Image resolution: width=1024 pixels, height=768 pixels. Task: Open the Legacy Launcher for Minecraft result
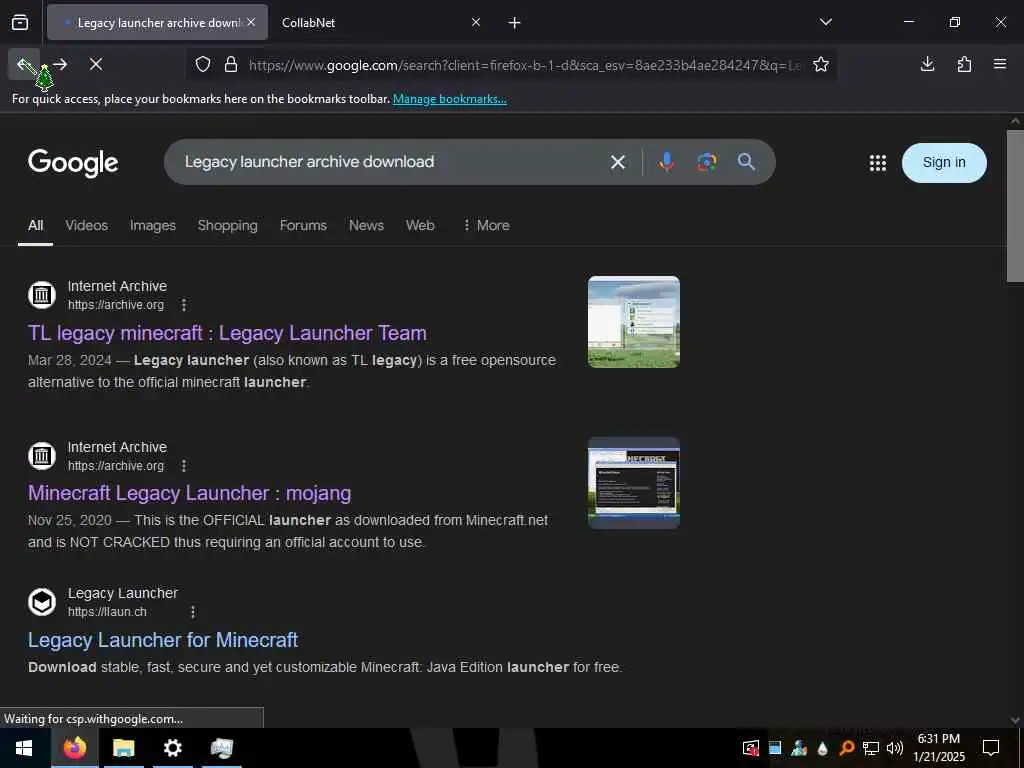tap(163, 640)
